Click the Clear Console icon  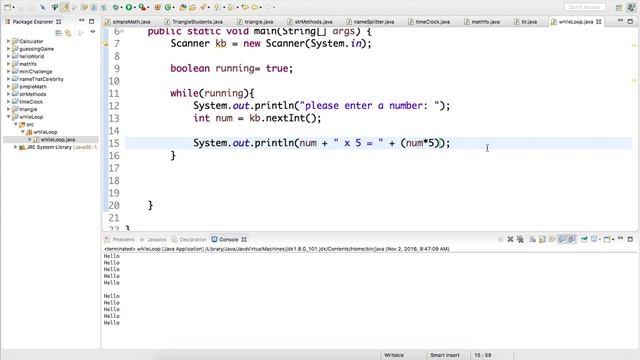pyautogui.click(x=533, y=239)
